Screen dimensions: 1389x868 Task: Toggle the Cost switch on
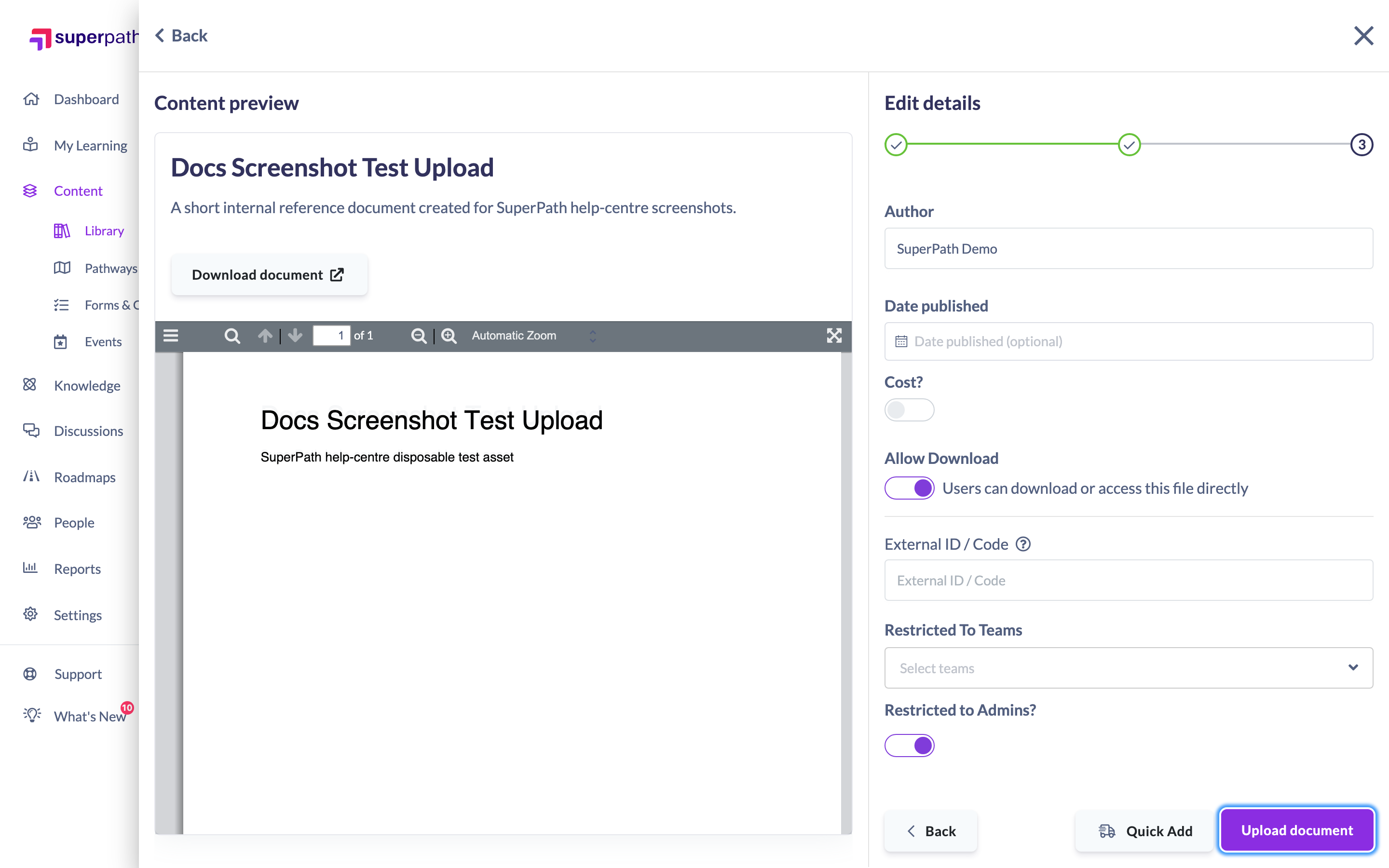pos(909,410)
